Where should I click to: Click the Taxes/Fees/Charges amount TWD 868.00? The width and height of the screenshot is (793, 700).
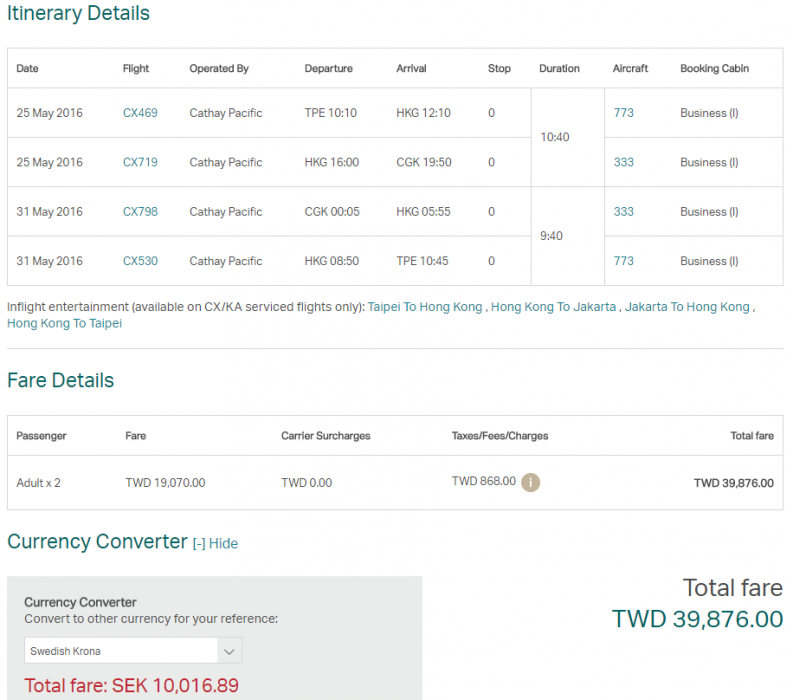coord(484,481)
